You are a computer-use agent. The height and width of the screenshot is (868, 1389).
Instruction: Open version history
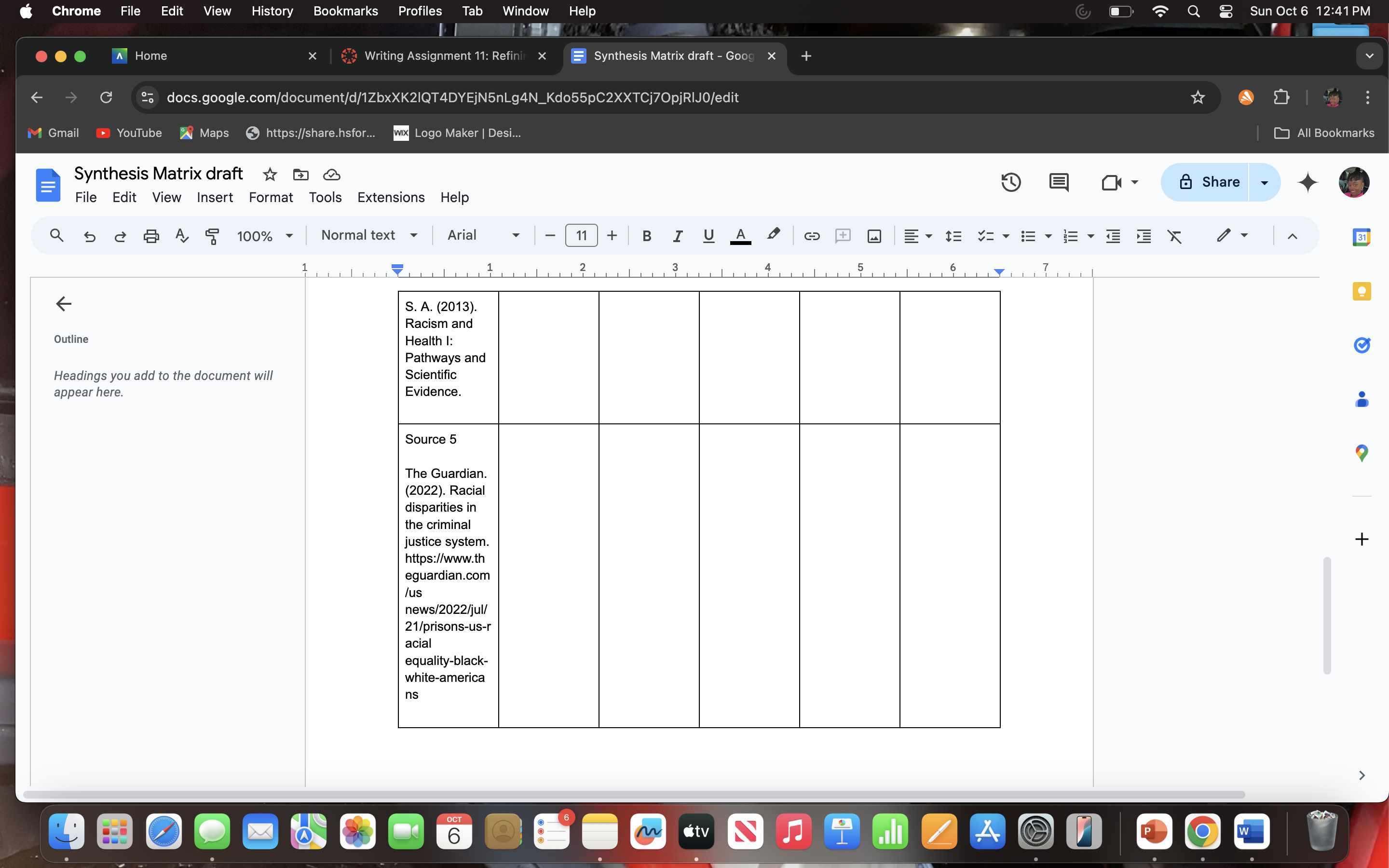pyautogui.click(x=1011, y=182)
